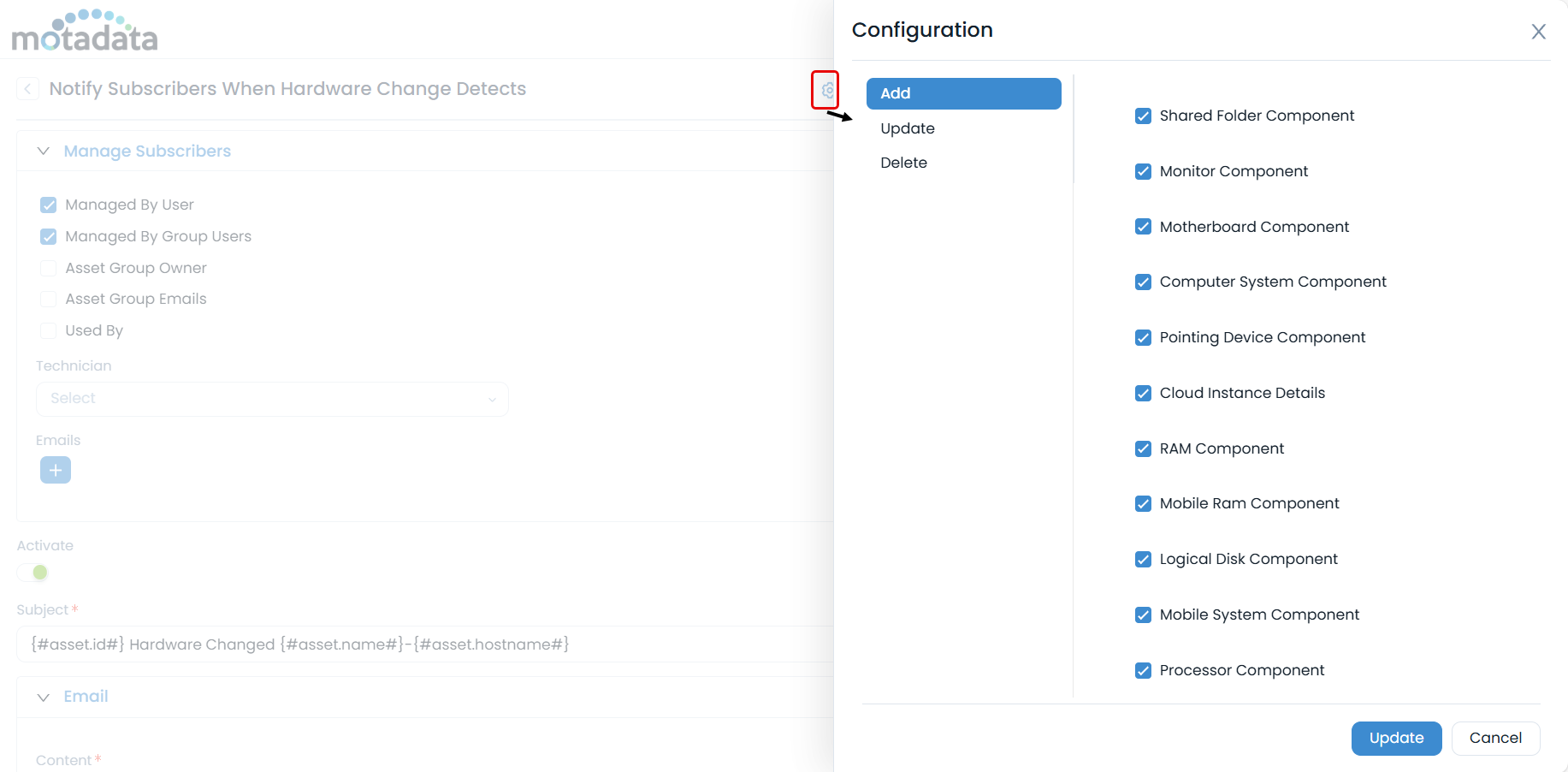Open the settings gear icon
Viewport: 1568px width, 772px height.
tap(825, 90)
